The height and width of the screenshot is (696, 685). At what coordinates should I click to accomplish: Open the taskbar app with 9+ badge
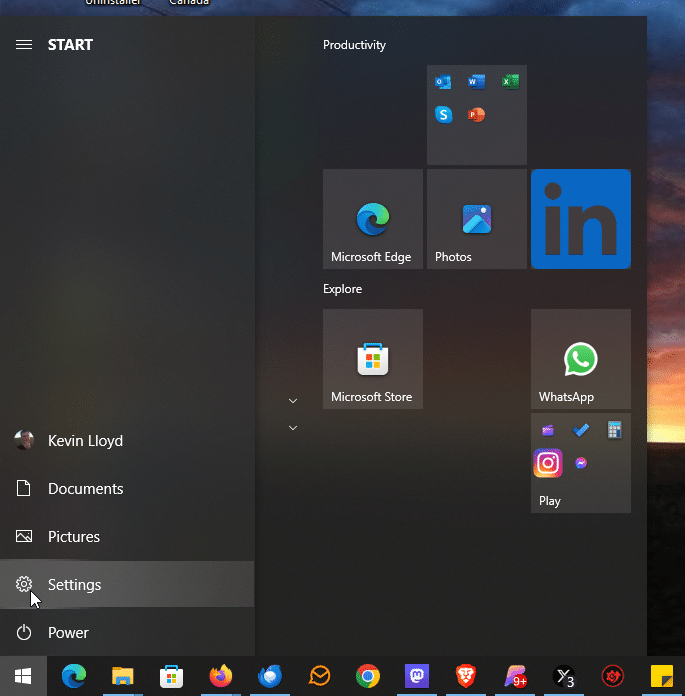(x=515, y=676)
